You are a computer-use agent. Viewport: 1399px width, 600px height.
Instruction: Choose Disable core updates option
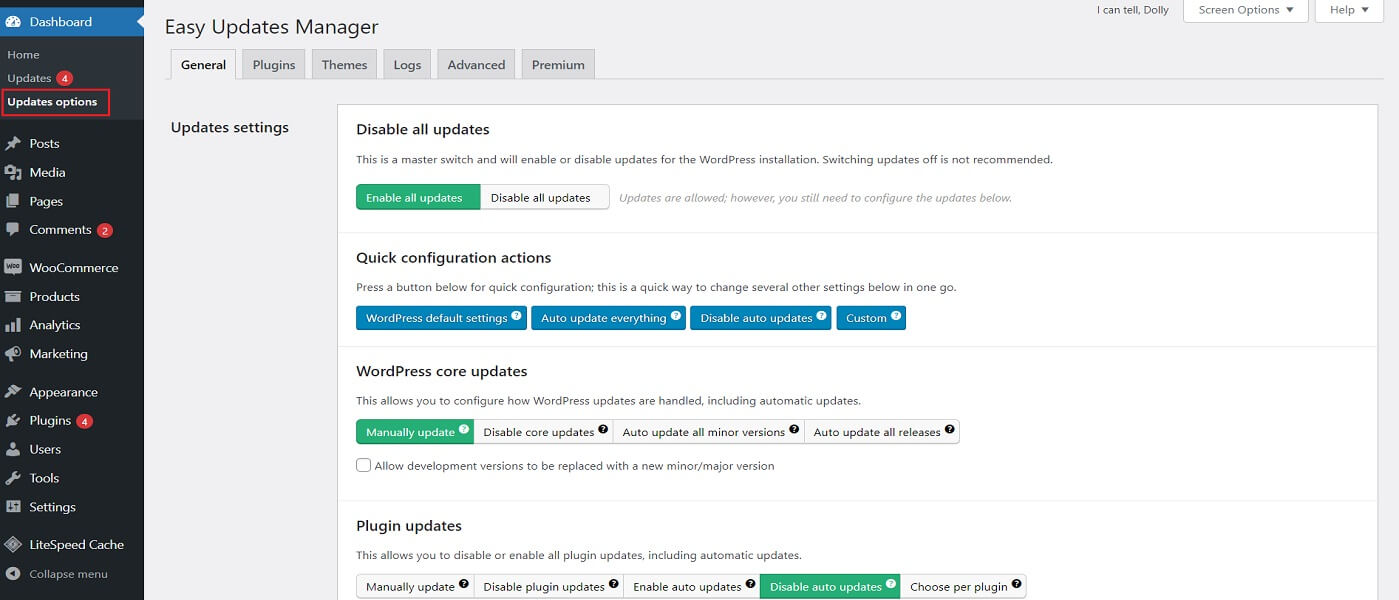(543, 432)
